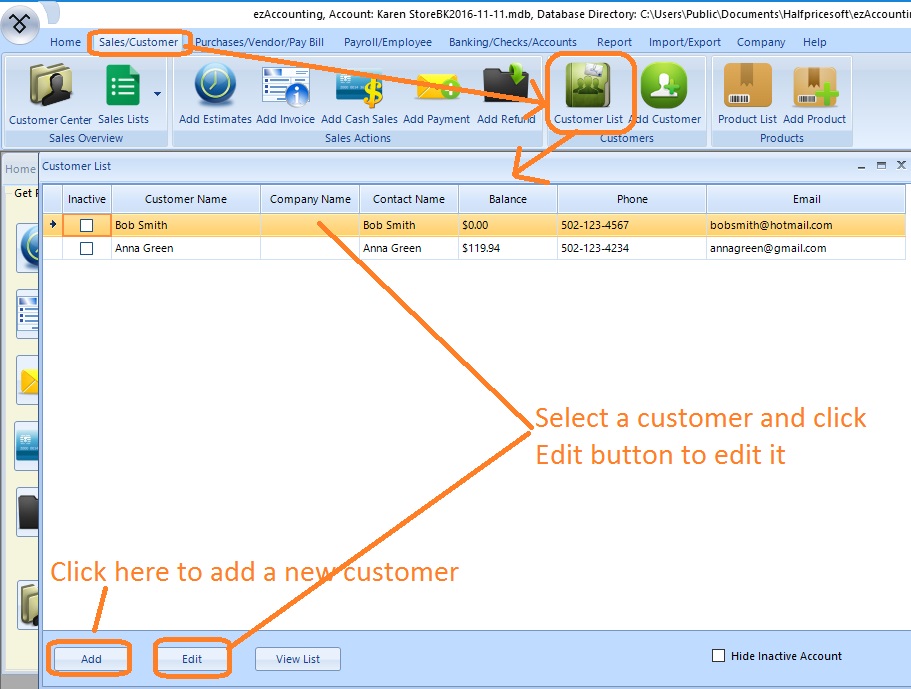Viewport: 911px width, 689px height.
Task: Open the Add Cash Sales icon
Action: [x=359, y=87]
